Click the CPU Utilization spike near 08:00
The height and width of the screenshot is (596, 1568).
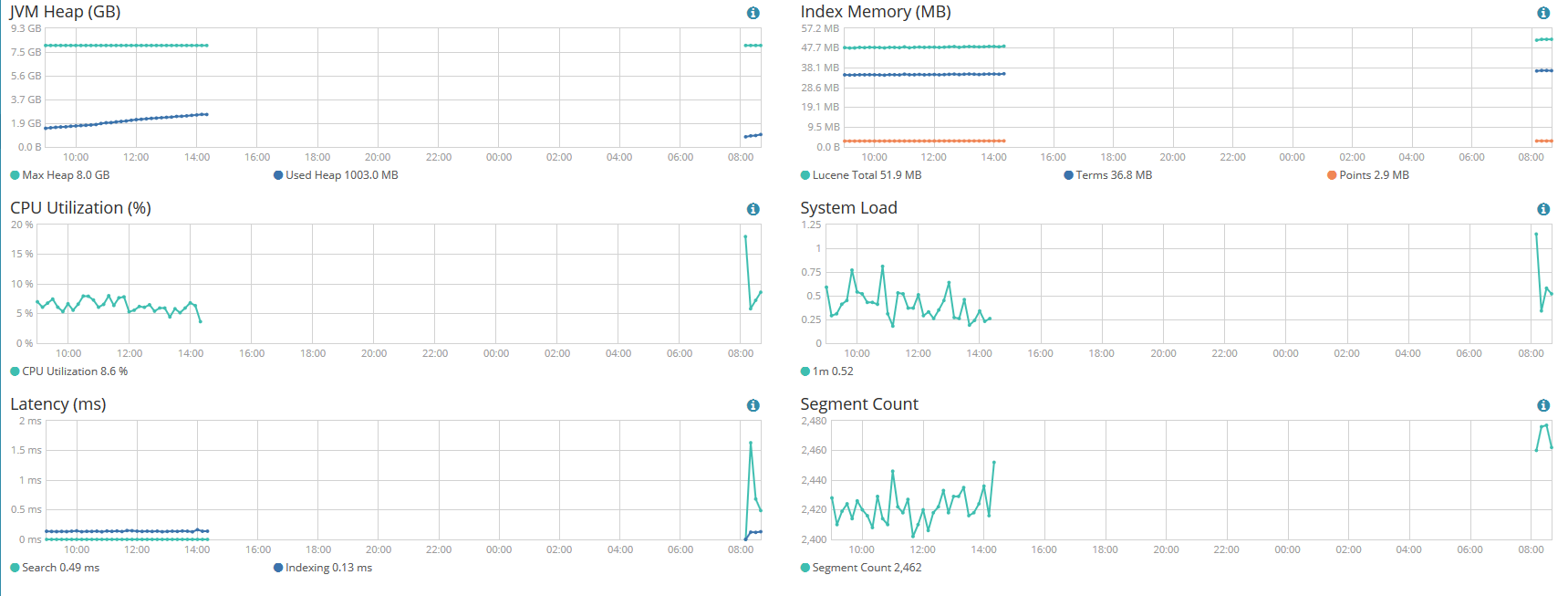(745, 236)
